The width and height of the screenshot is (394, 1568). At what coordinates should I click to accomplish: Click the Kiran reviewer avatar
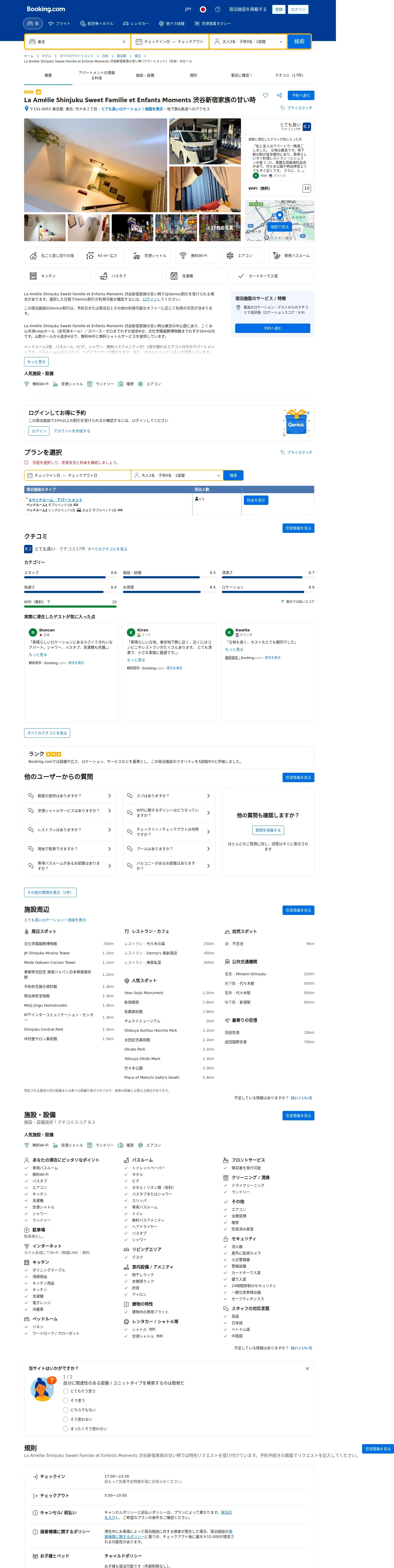tap(131, 632)
